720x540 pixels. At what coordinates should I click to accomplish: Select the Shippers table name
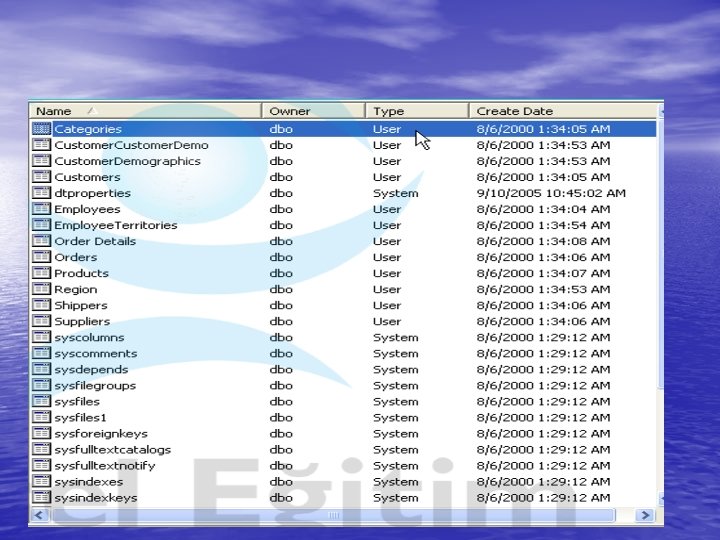click(81, 306)
